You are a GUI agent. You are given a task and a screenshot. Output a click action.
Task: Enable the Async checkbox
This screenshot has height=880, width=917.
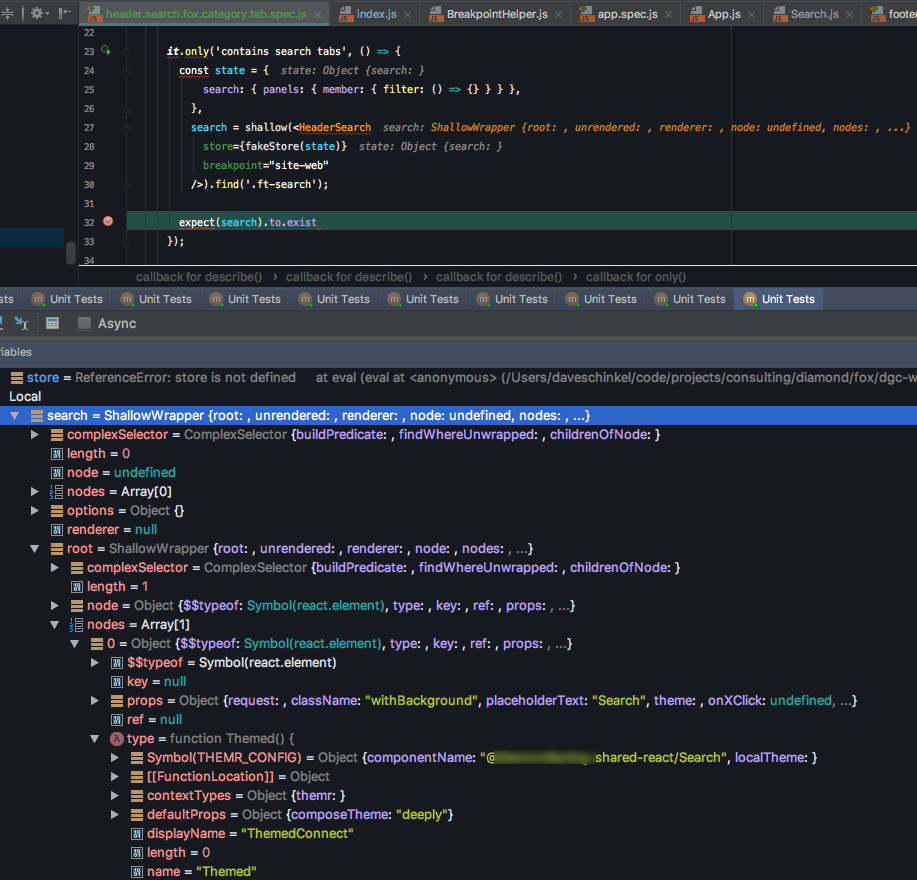point(84,323)
